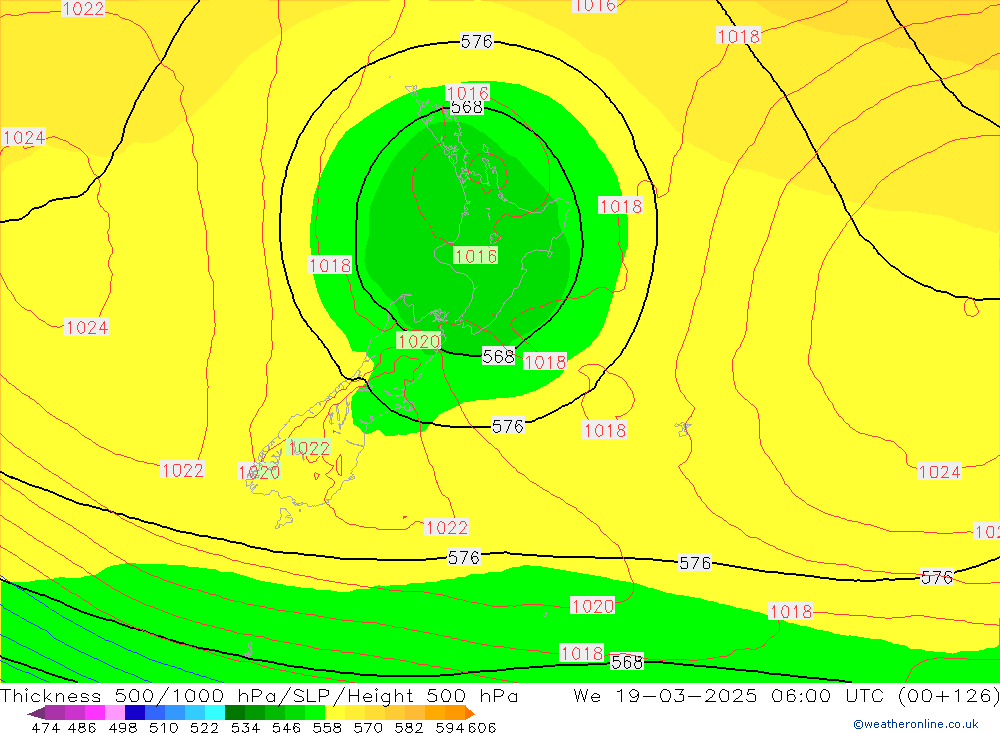
Task: Select the cyan legend swatch before the greens
Action: [x=215, y=713]
